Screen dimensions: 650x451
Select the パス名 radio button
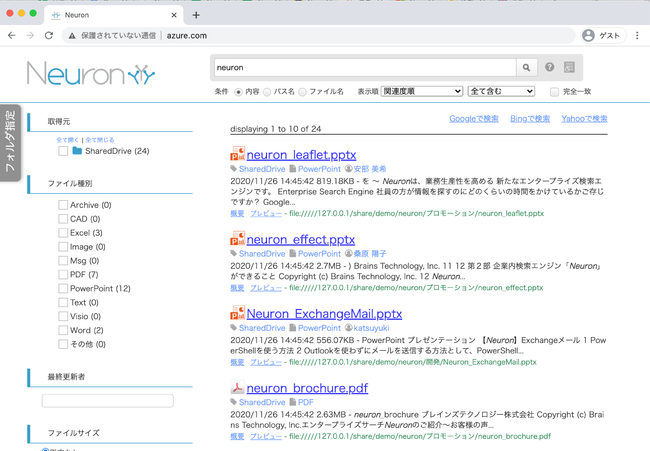coord(267,92)
